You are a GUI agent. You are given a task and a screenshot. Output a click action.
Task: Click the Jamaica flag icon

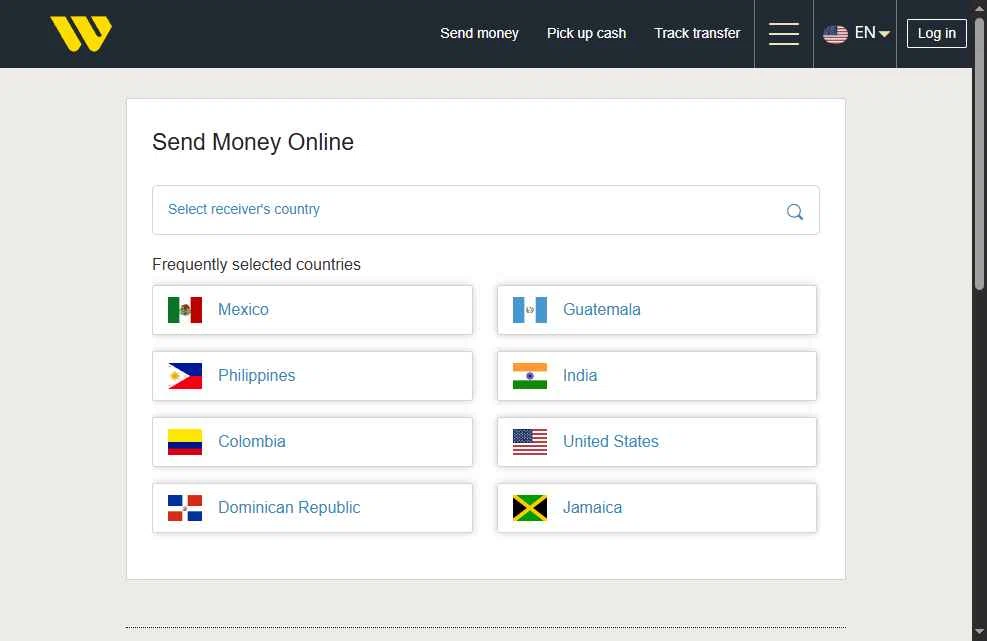529,508
